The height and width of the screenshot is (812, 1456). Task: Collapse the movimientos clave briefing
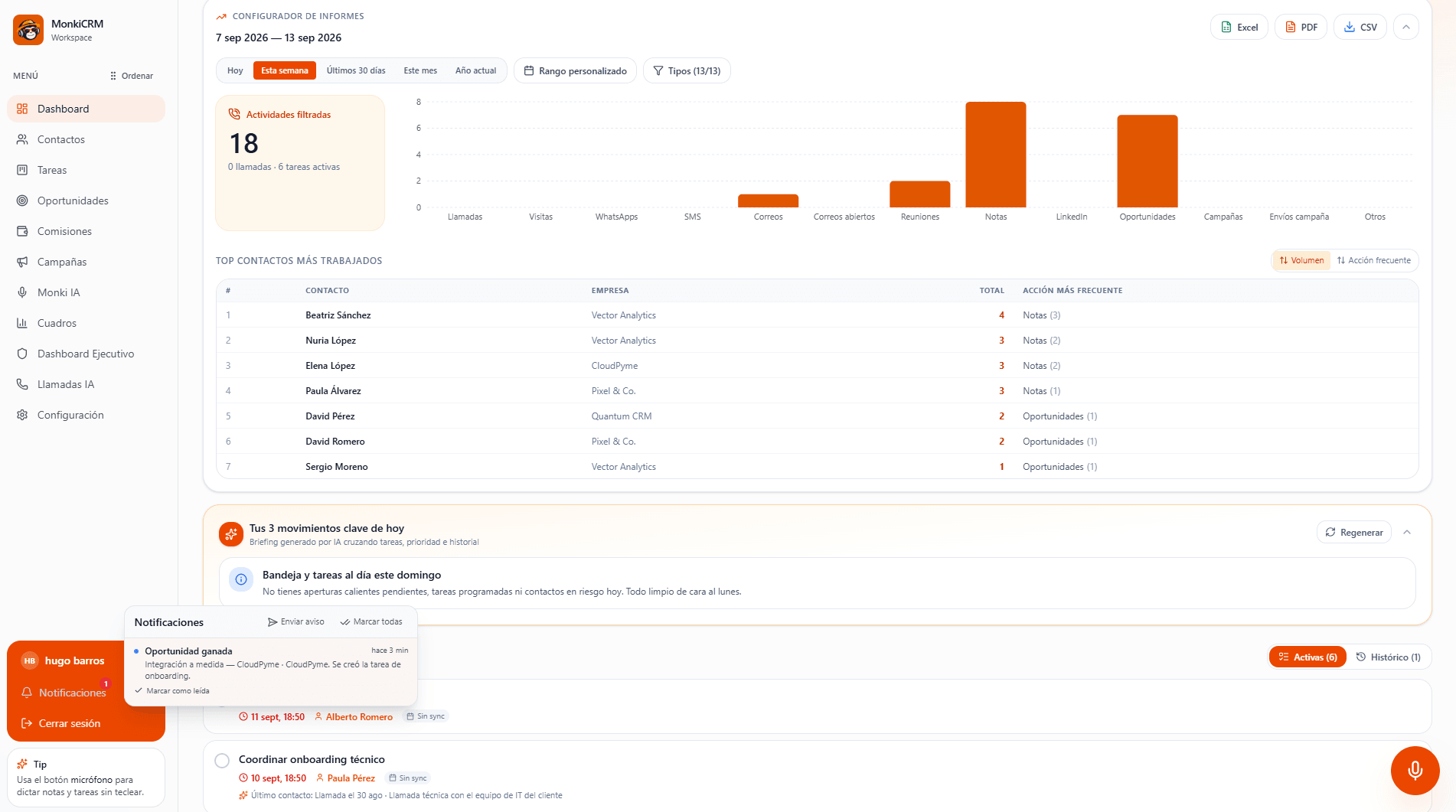(1407, 532)
